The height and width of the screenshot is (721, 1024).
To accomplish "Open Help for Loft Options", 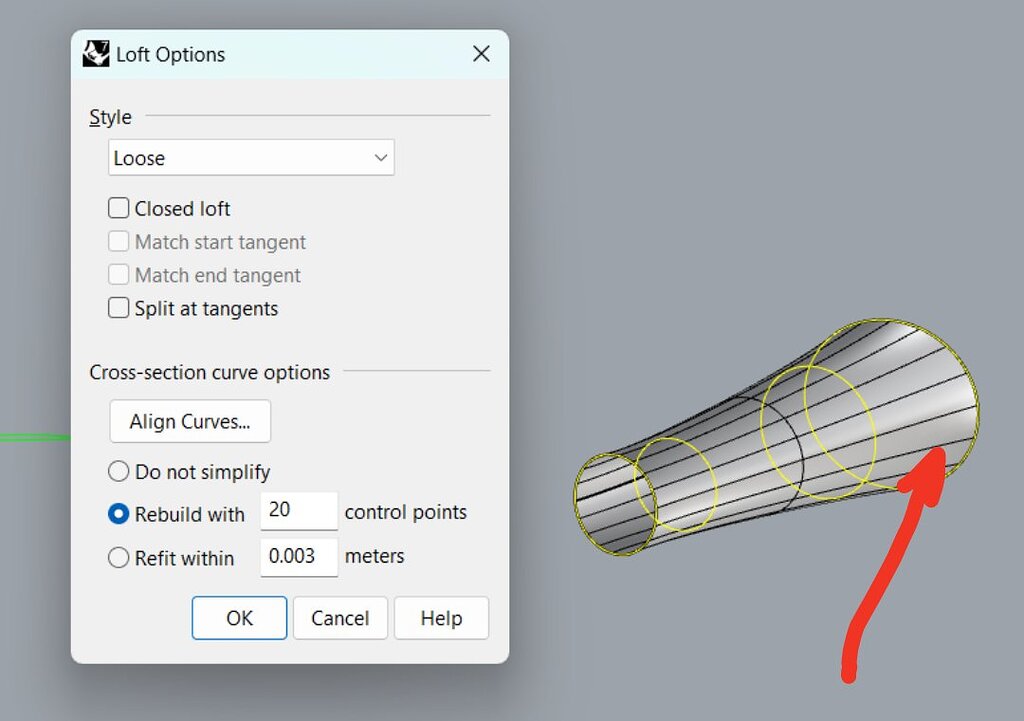I will (x=441, y=618).
